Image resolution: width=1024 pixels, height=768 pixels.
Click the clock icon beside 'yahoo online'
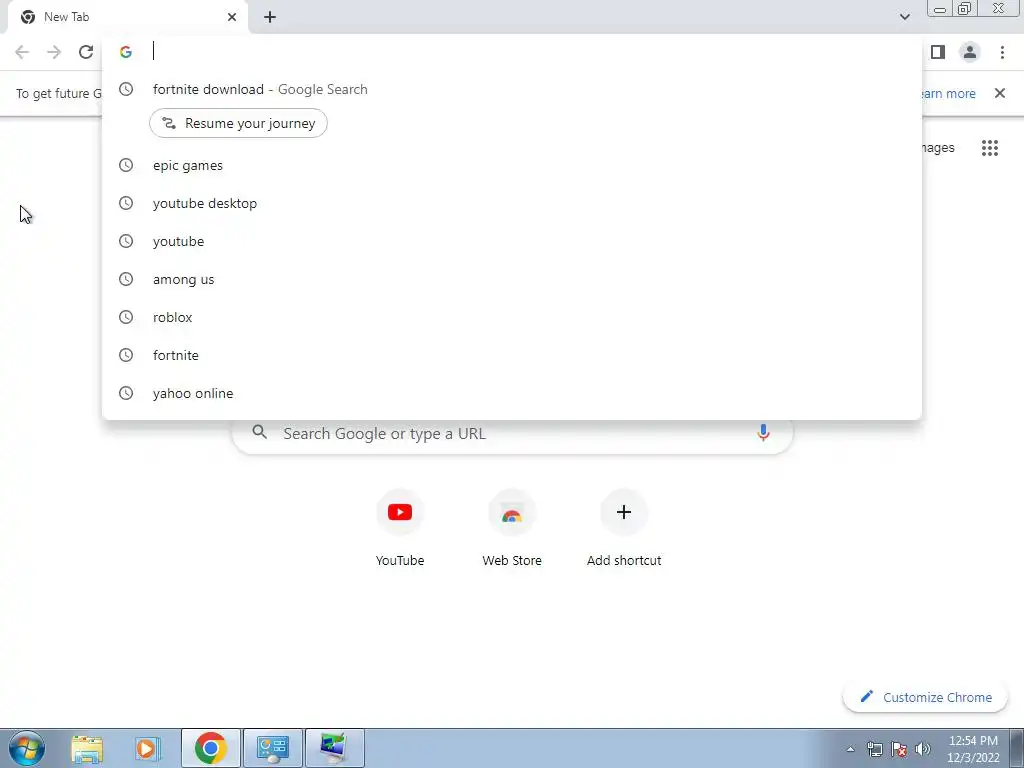126,392
